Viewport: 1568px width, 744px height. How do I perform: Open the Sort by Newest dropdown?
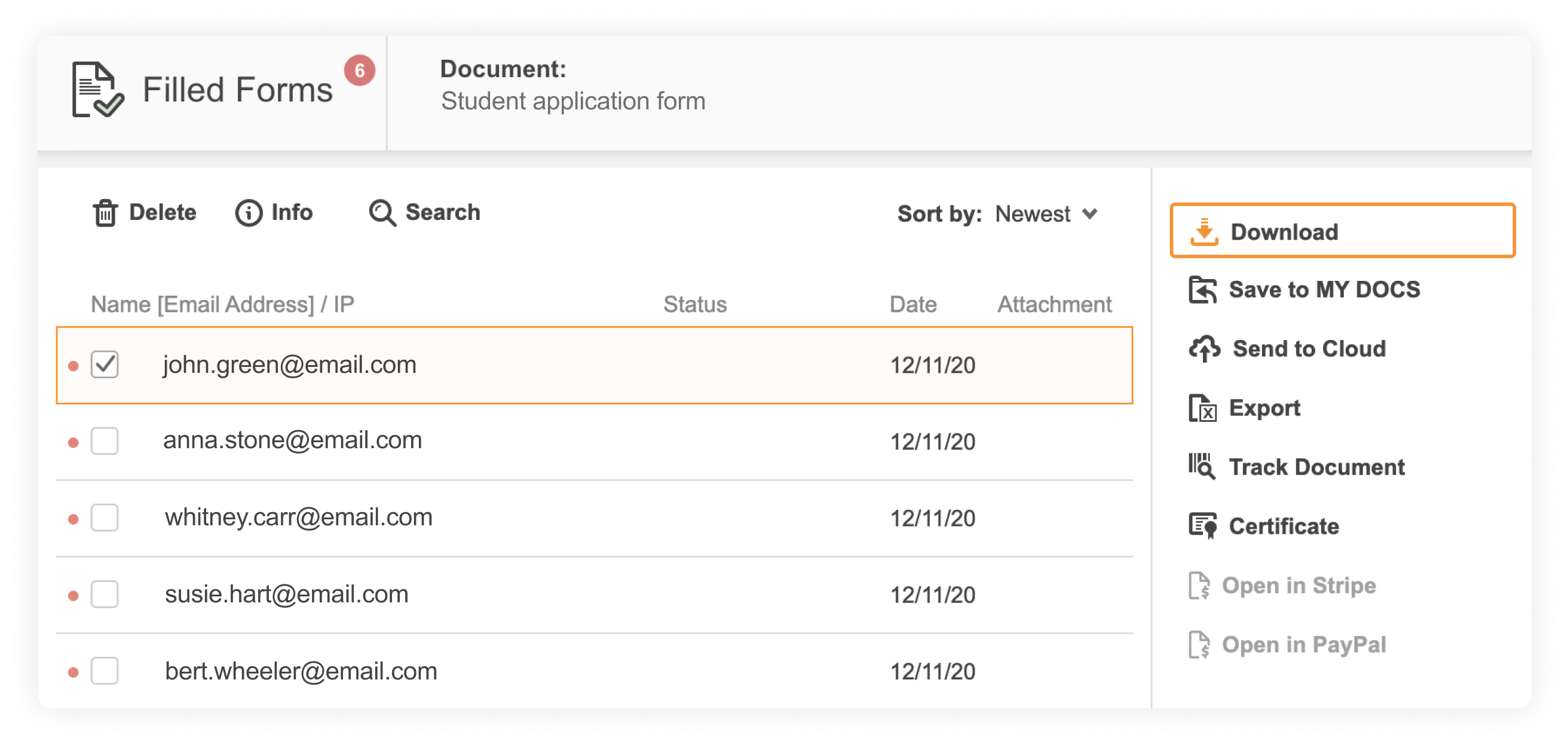click(1033, 214)
